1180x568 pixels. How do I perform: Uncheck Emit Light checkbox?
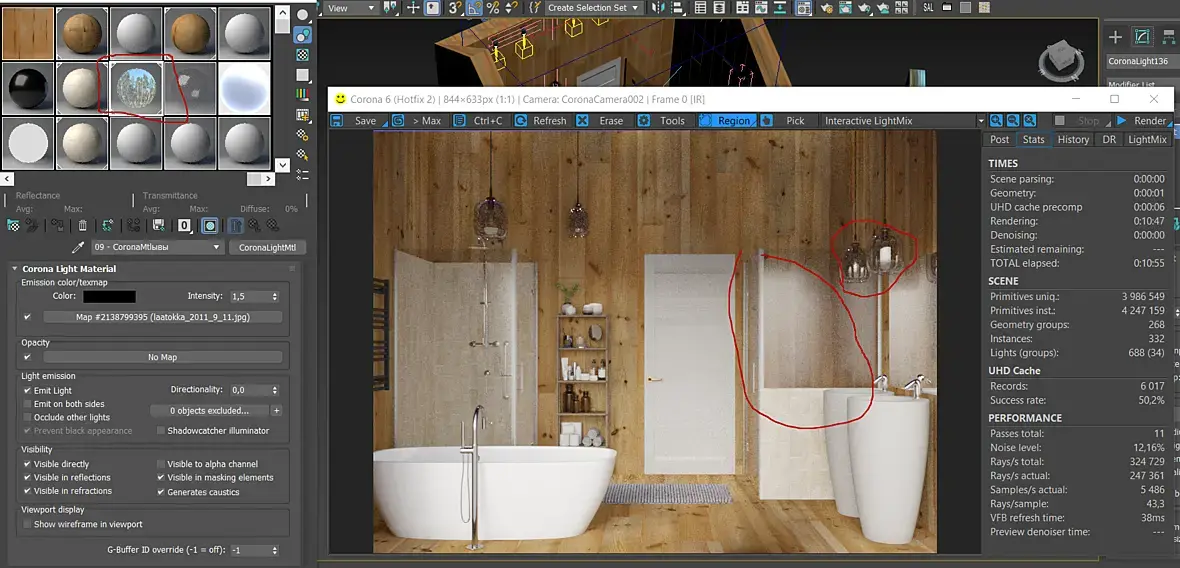tap(28, 390)
